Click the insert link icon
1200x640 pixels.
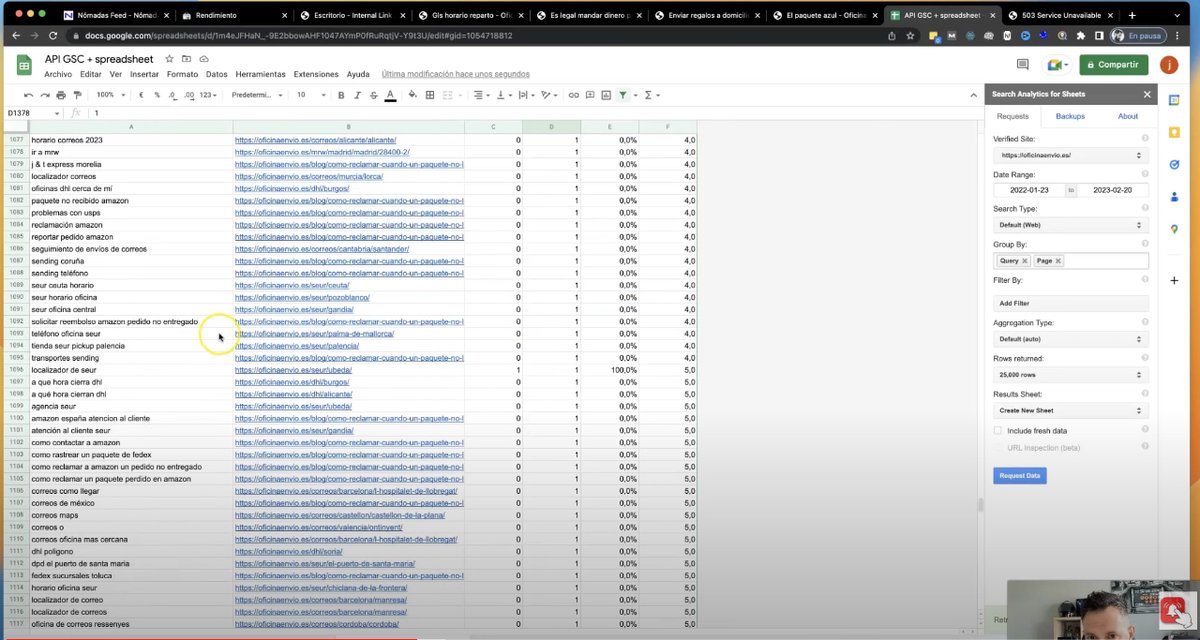tap(573, 95)
